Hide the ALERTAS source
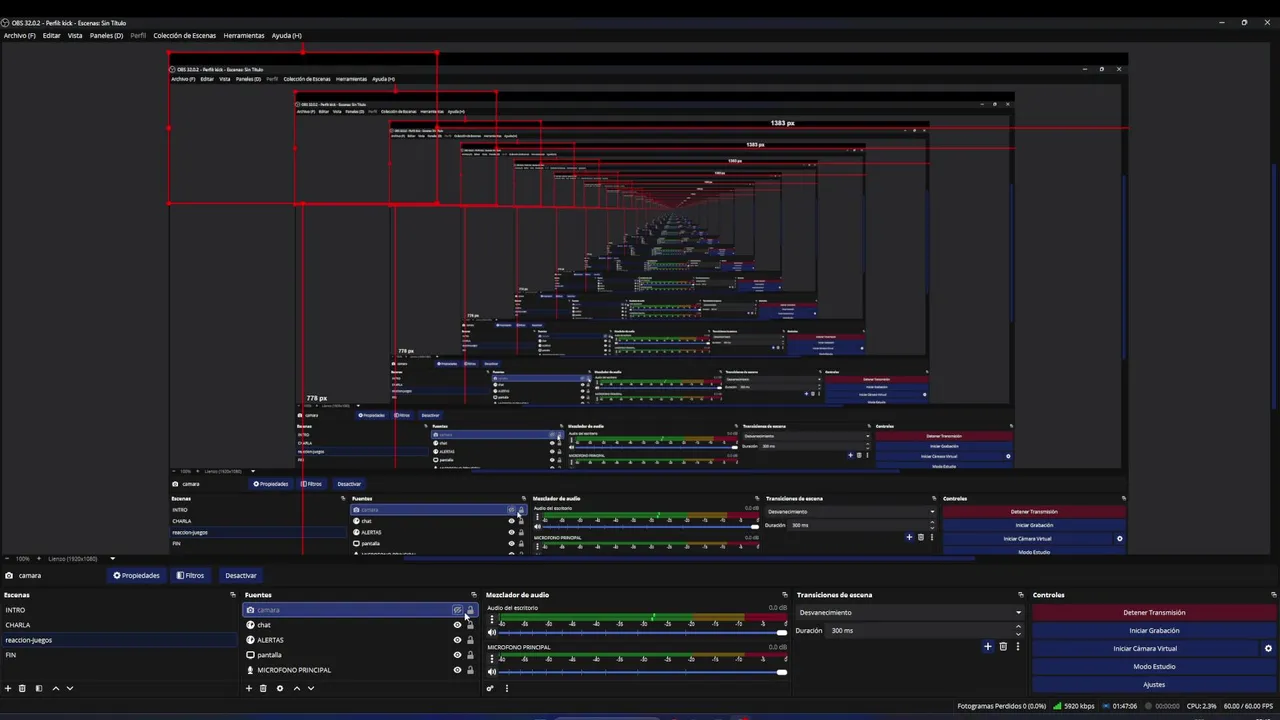This screenshot has width=1280, height=720. (457, 640)
